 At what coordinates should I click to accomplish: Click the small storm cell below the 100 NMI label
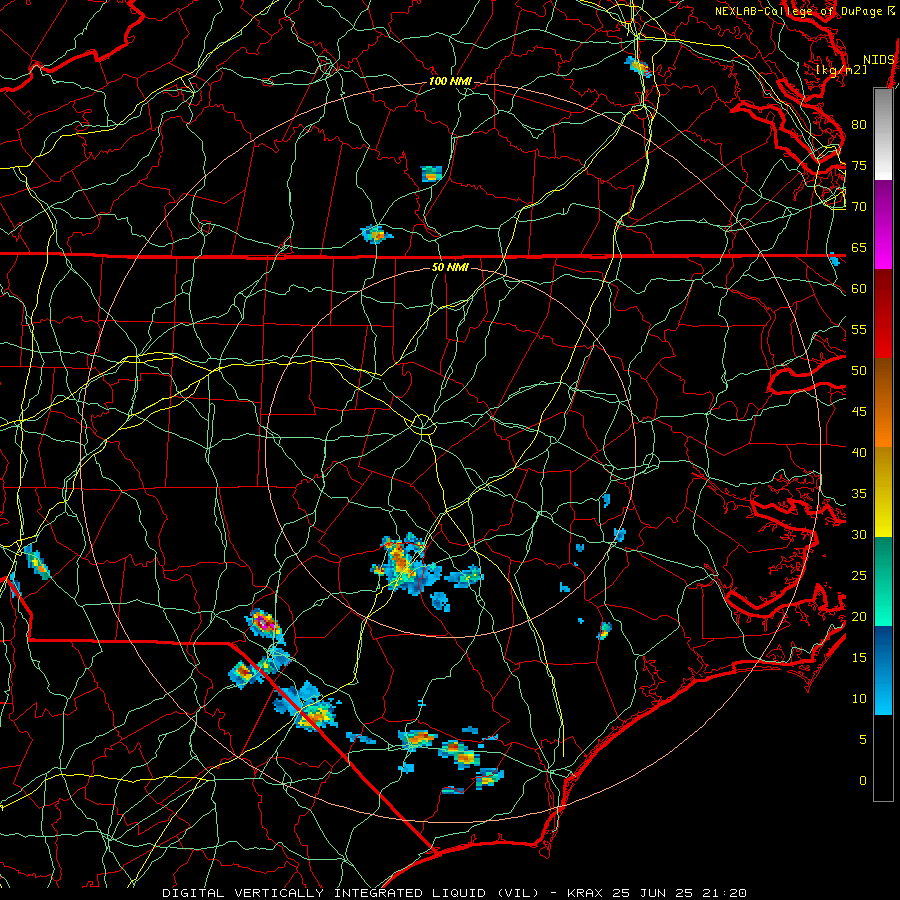432,173
